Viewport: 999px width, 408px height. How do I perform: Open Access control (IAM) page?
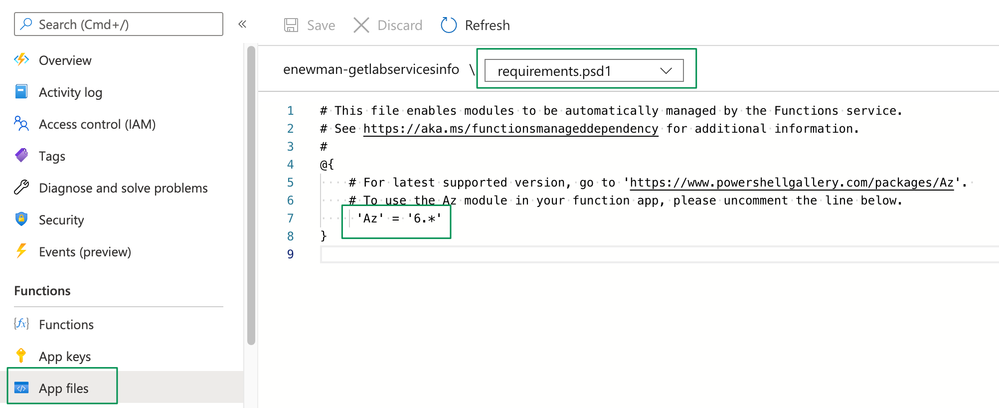coord(97,124)
